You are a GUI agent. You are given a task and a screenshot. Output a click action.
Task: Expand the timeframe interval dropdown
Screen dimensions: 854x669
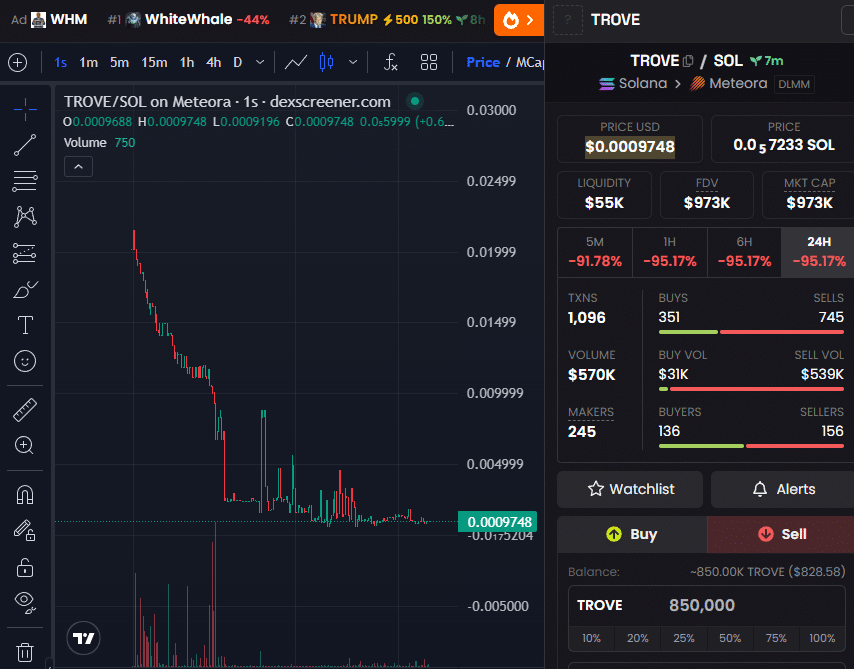(260, 62)
